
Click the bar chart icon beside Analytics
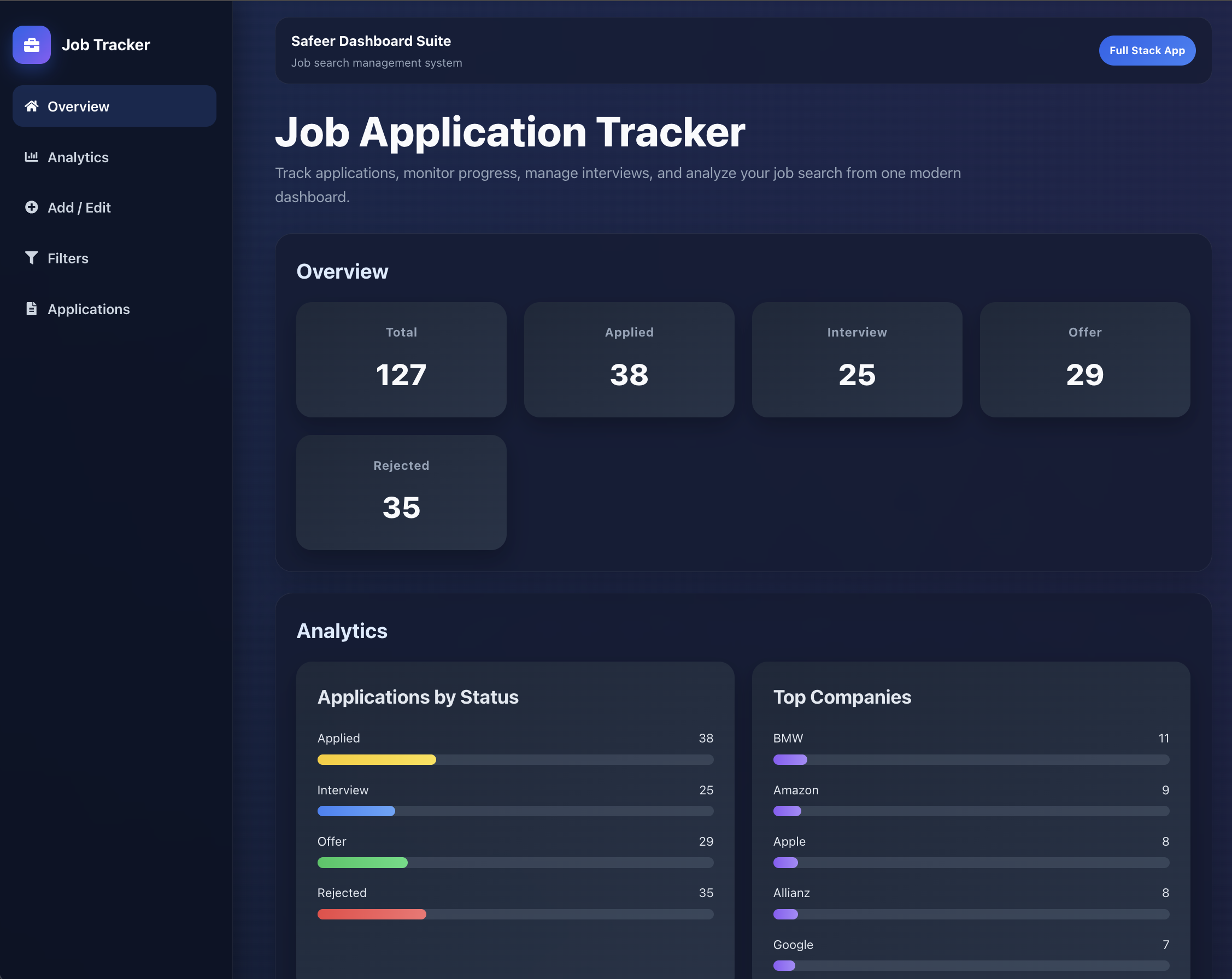[x=32, y=156]
